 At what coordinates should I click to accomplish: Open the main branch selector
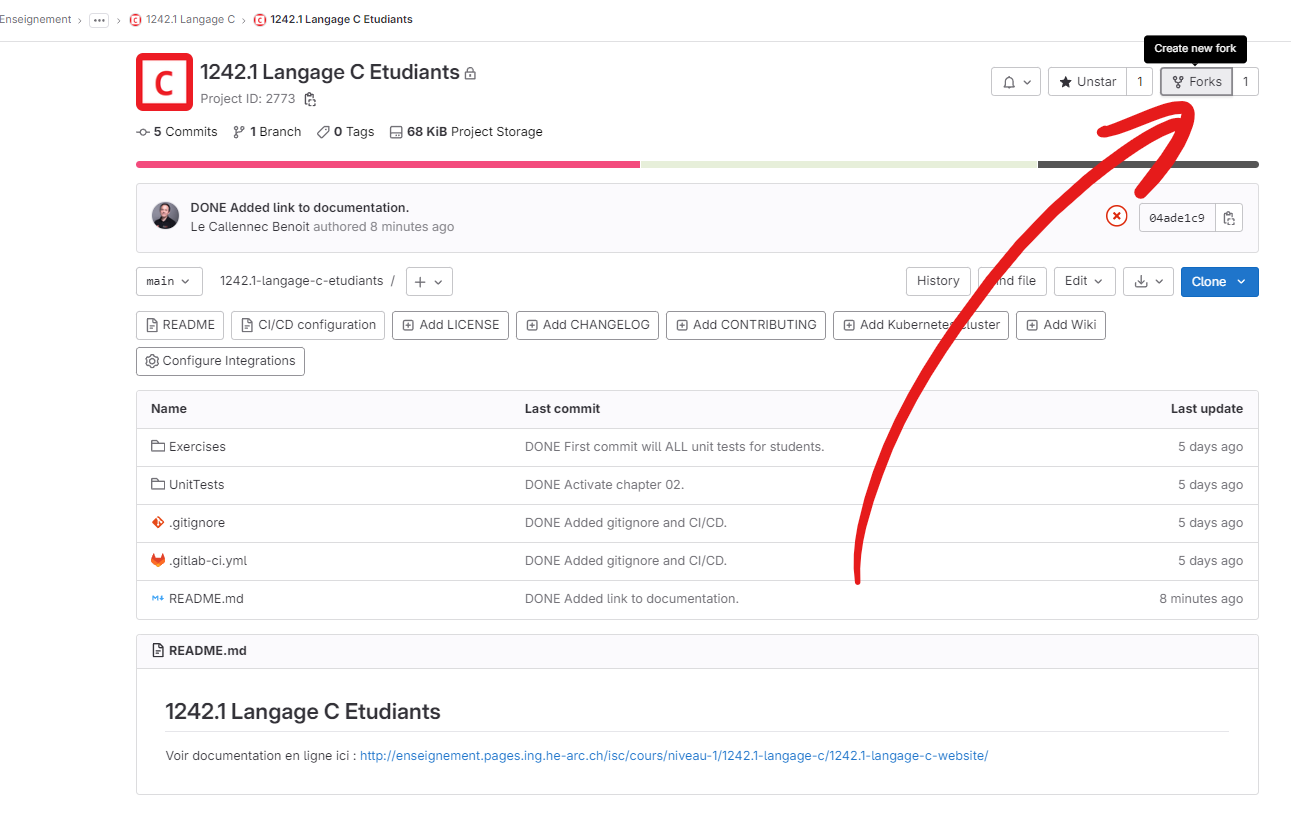(168, 282)
